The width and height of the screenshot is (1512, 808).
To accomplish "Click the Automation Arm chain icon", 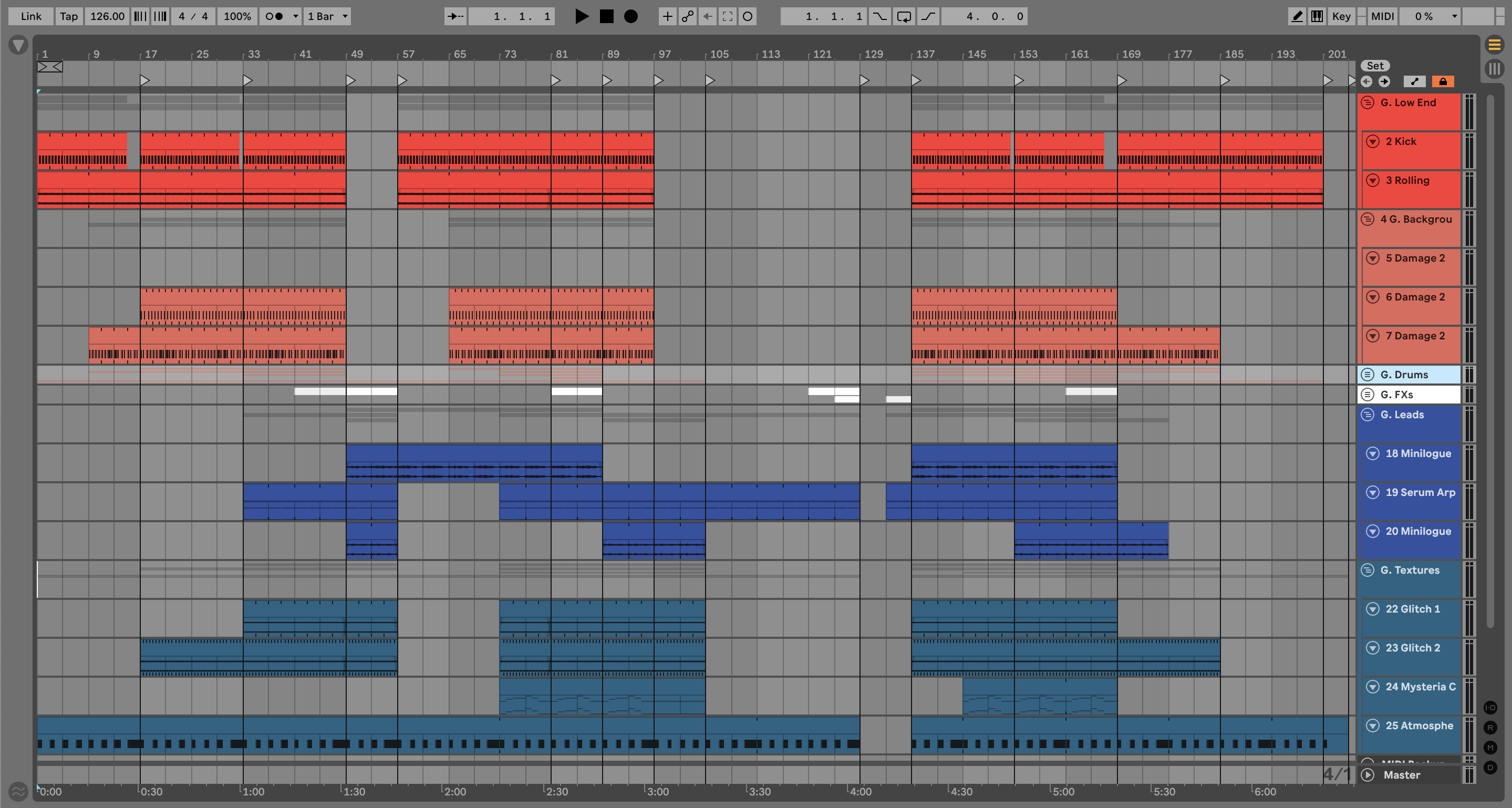I will (x=687, y=16).
